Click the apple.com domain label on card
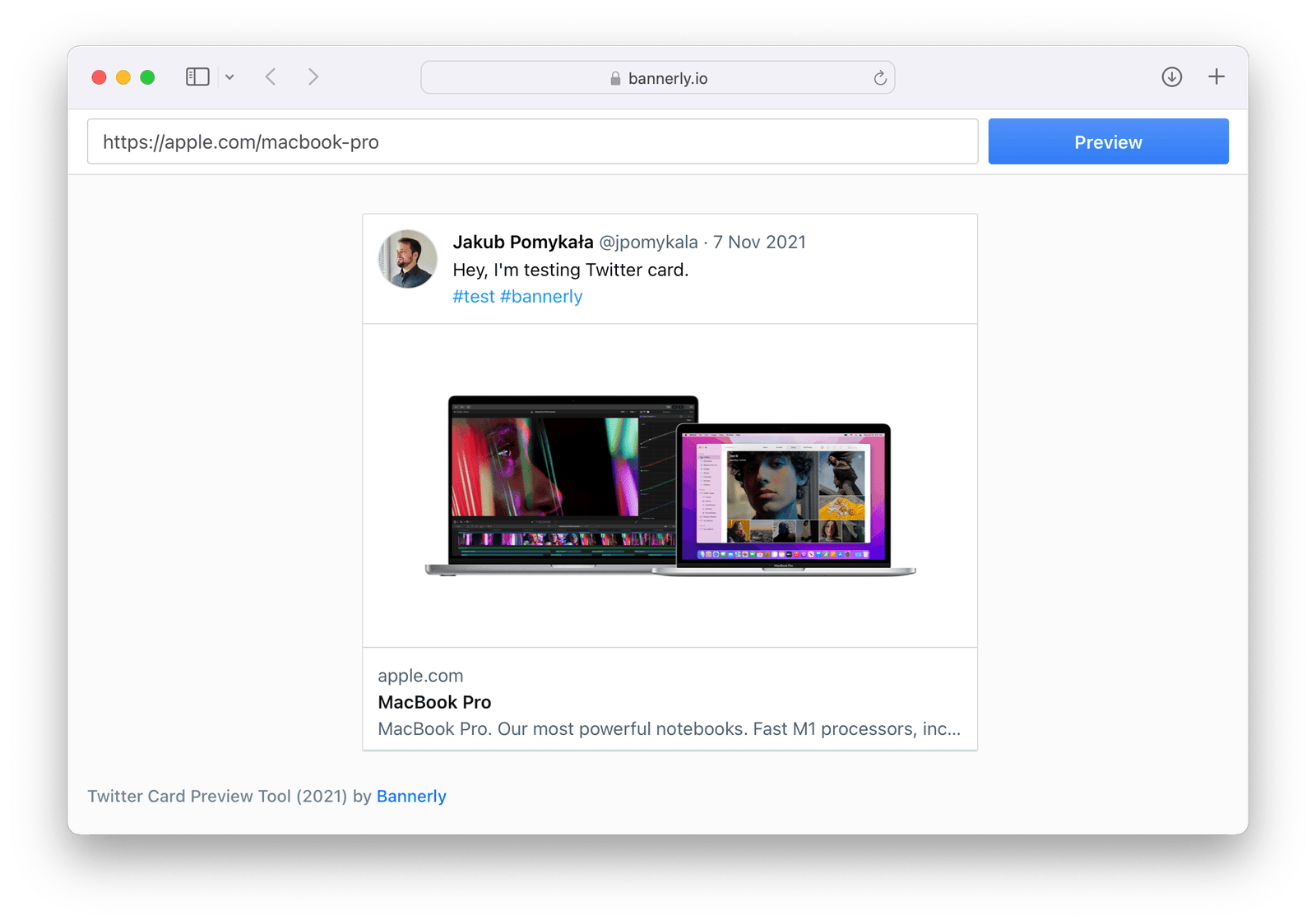1316x924 pixels. tap(420, 675)
